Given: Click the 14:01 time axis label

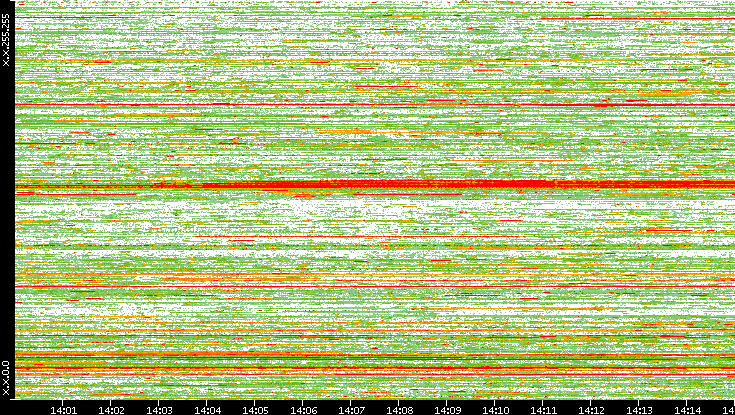Looking at the screenshot, I should pos(63,410).
